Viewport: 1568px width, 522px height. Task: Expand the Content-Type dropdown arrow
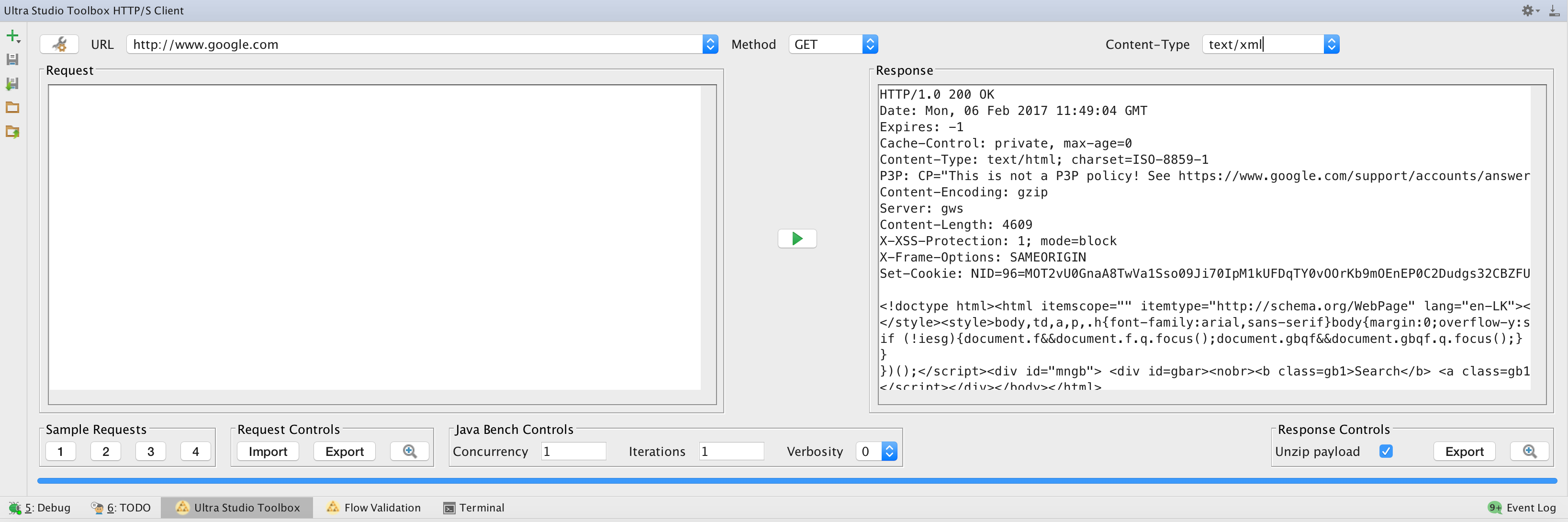pyautogui.click(x=1332, y=44)
